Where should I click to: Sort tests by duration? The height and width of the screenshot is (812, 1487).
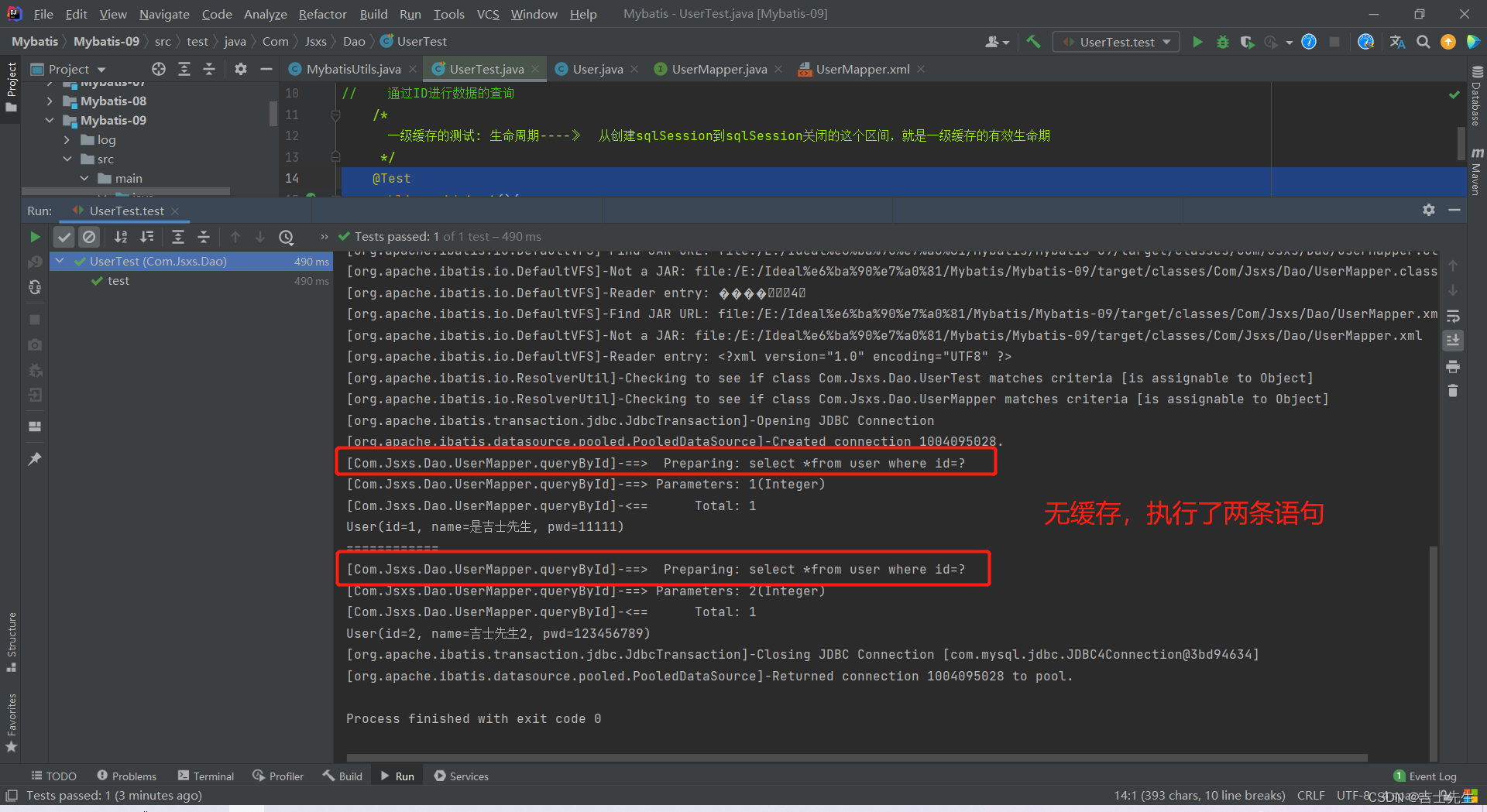pyautogui.click(x=146, y=237)
